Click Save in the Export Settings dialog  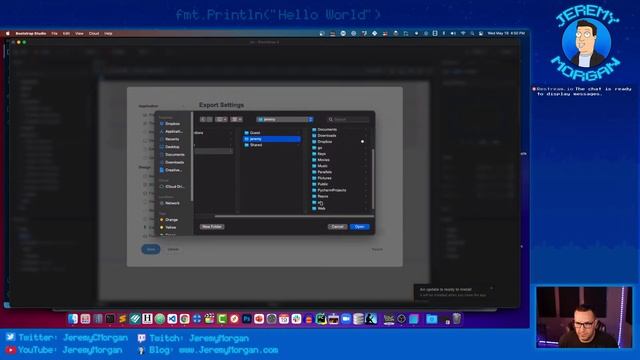pos(151,249)
